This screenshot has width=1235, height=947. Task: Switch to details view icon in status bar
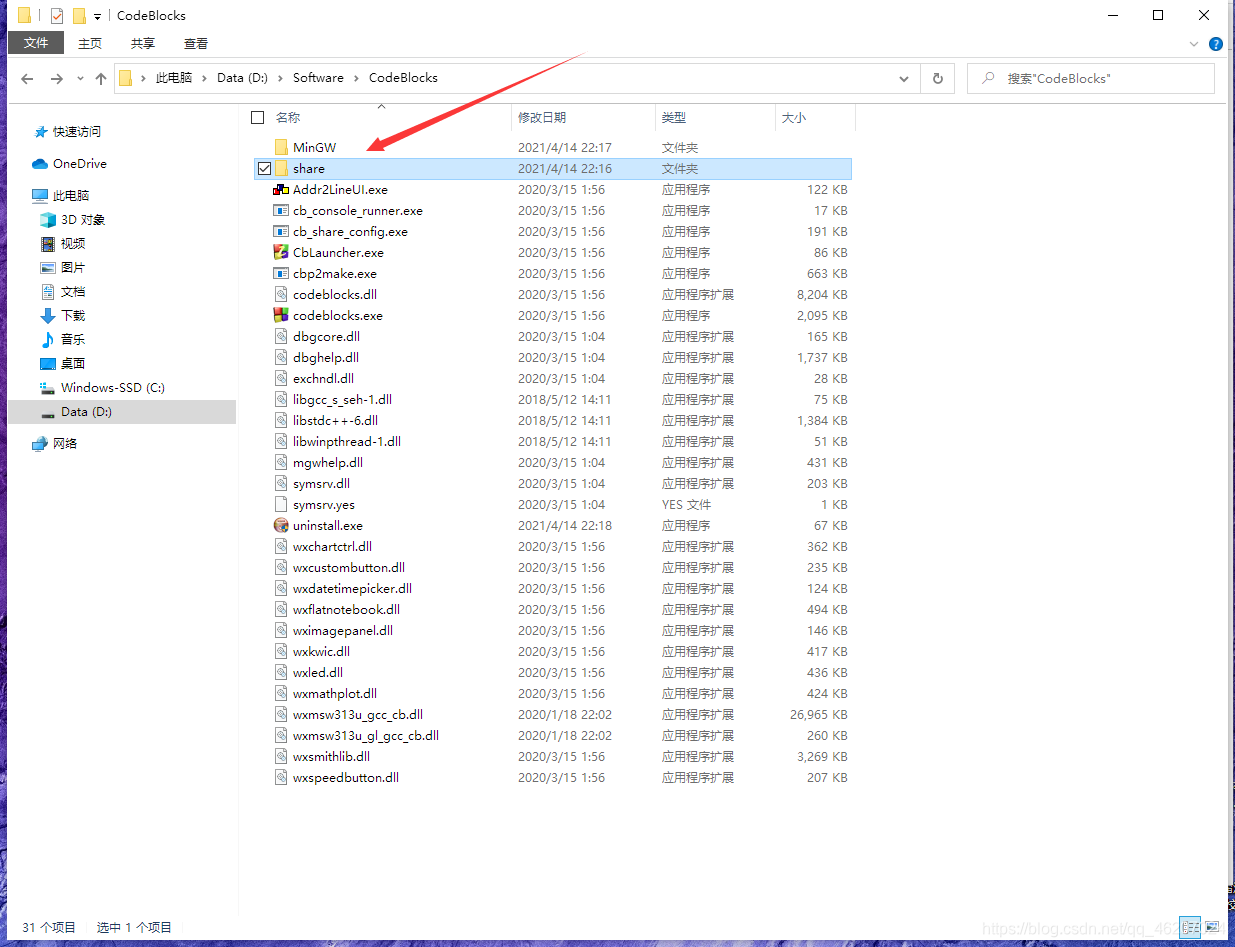[1190, 927]
